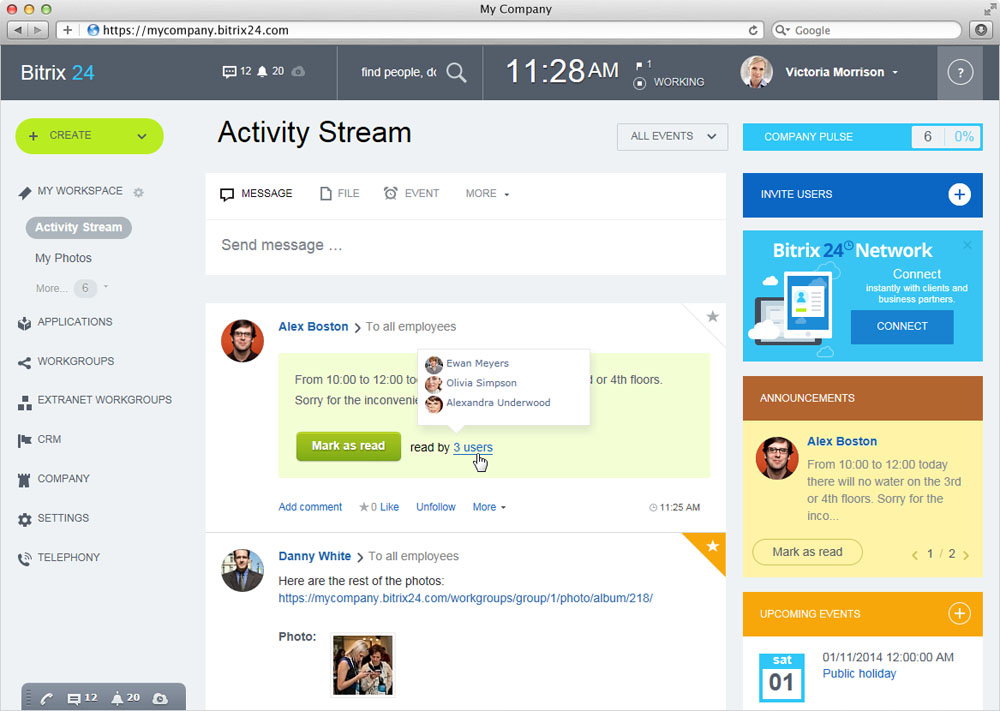1000x711 pixels.
Task: Click the Bitrix 24 logo
Action: (57, 73)
